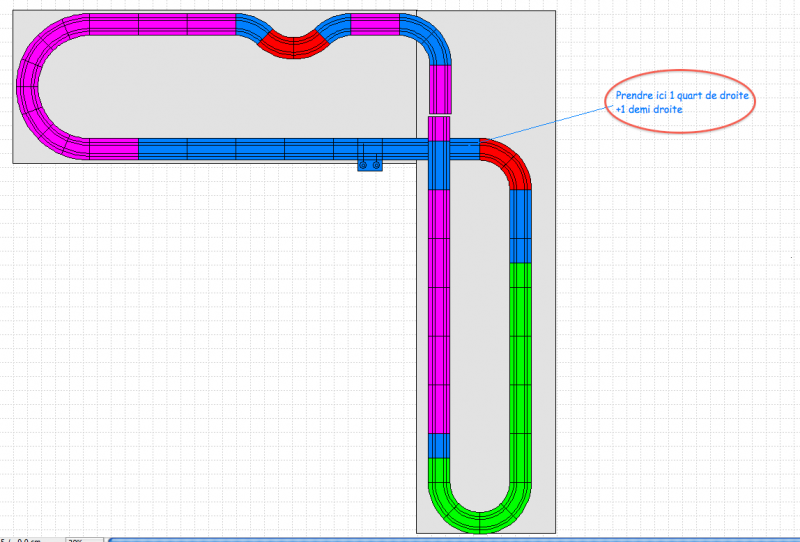Viewport: 800px width, 542px height.
Task: Select the short vertical magenta straight above crossing
Action: [x=441, y=88]
